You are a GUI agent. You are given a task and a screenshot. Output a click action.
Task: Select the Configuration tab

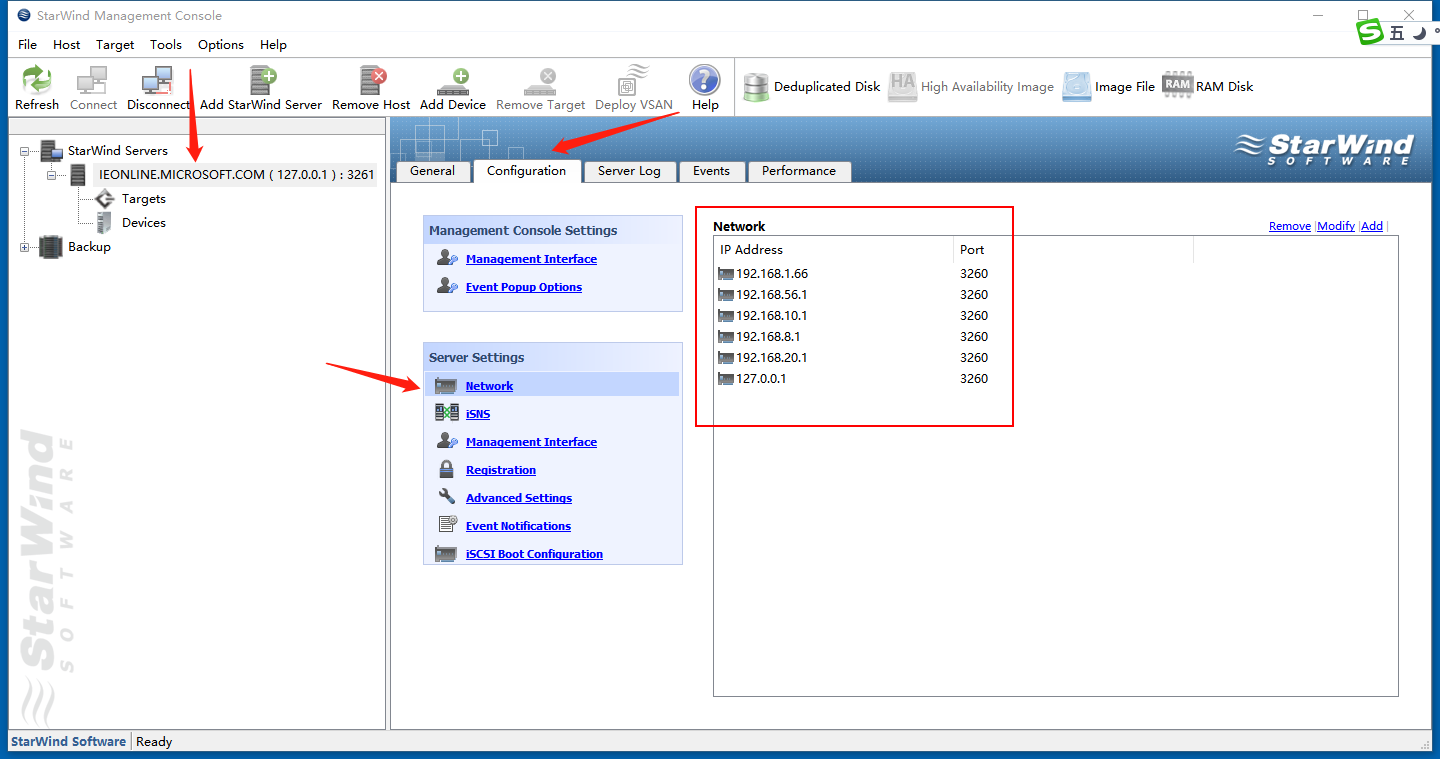(x=527, y=171)
